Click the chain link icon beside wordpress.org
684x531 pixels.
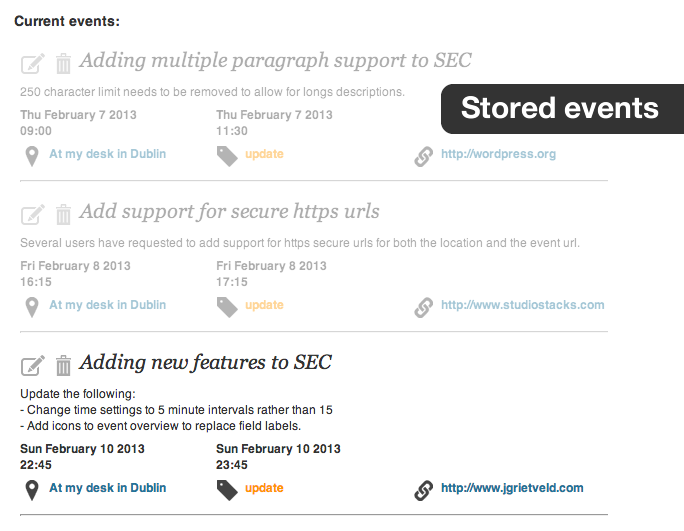tap(424, 157)
